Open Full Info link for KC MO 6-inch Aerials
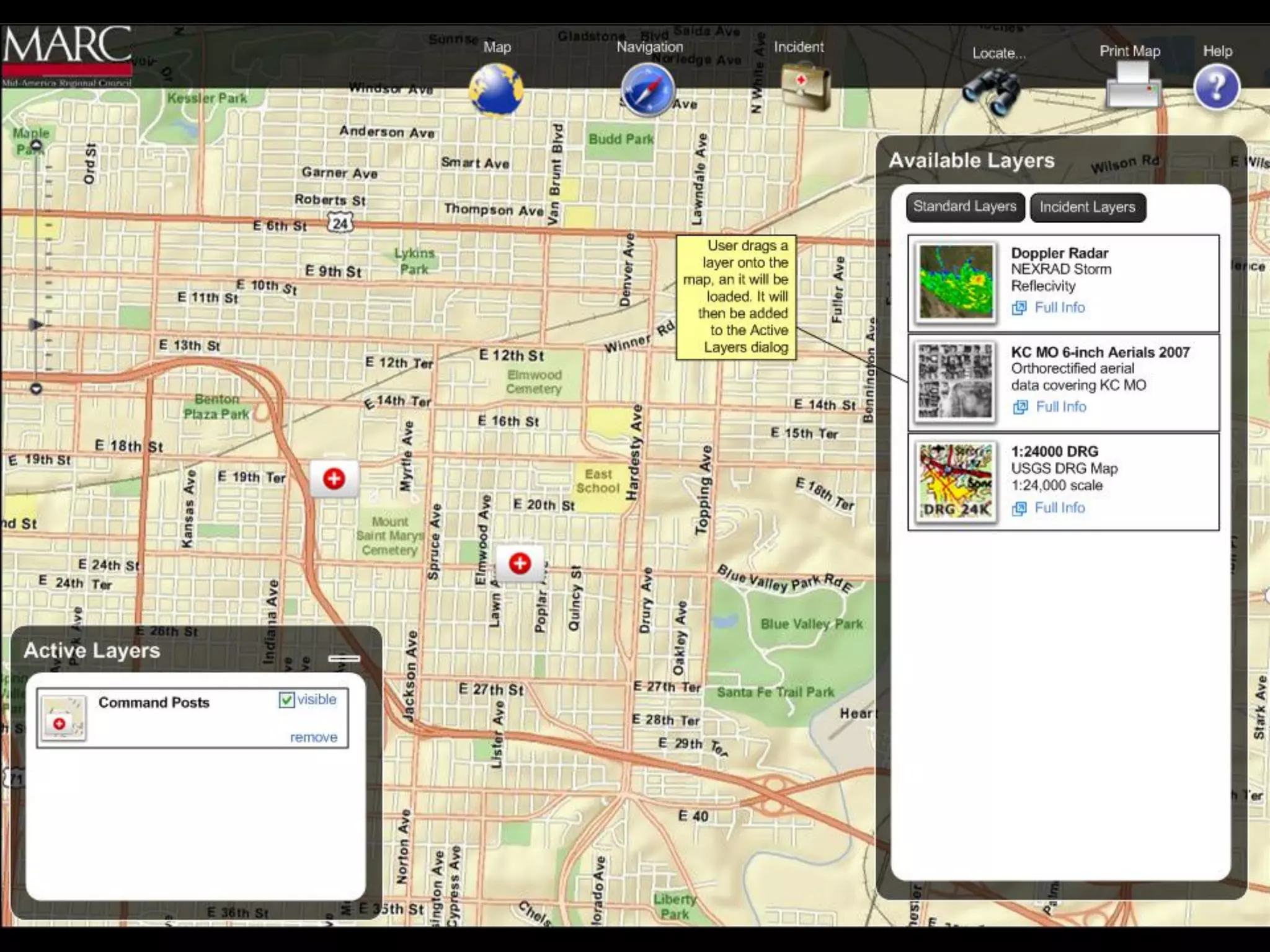1270x952 pixels. (1061, 407)
